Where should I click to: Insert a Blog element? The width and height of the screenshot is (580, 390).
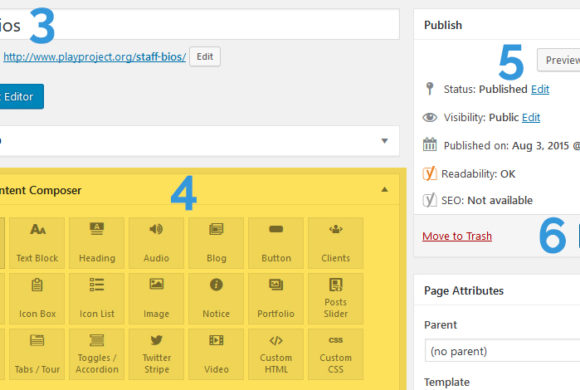coord(216,243)
